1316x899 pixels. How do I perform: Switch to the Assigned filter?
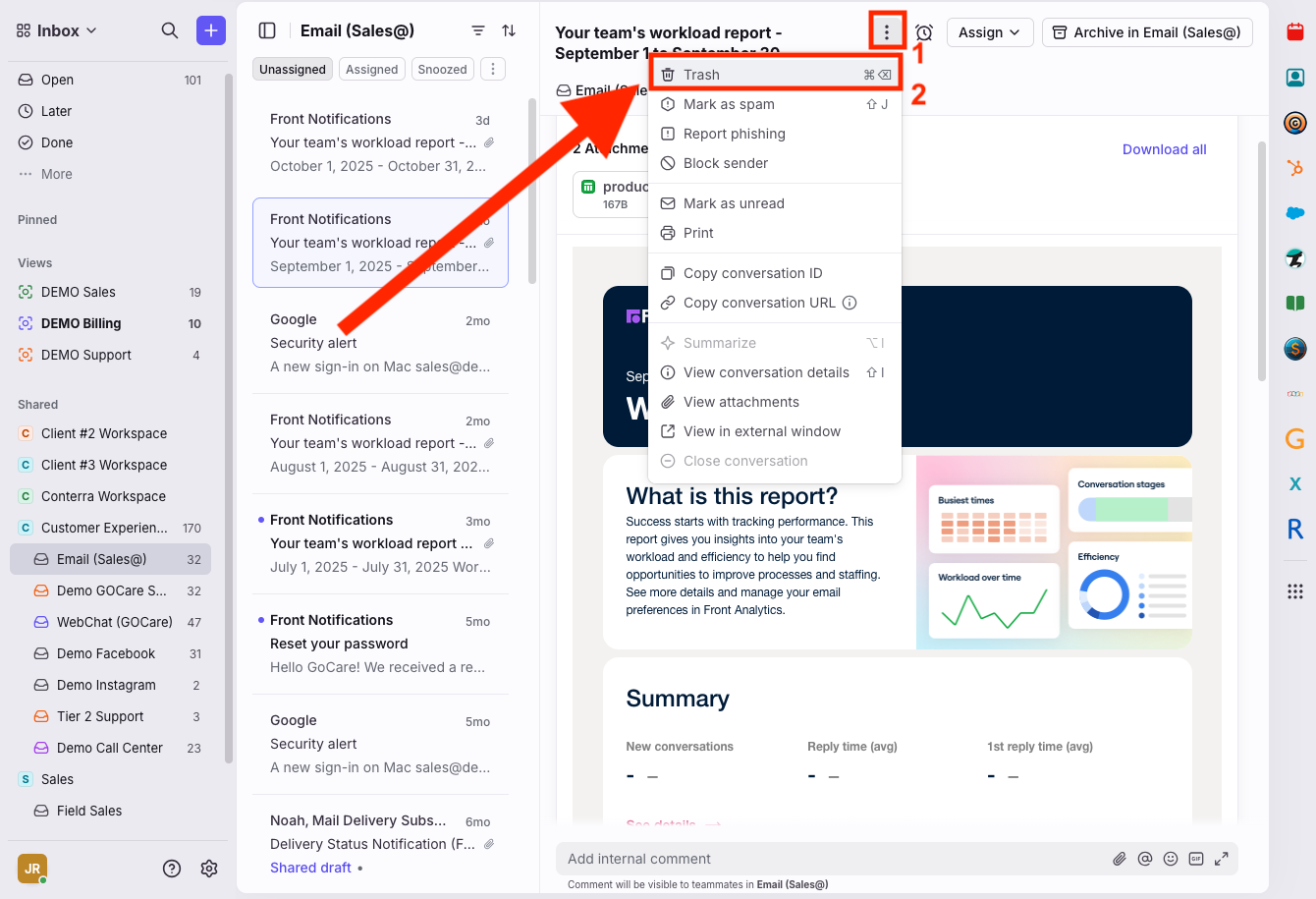372,69
